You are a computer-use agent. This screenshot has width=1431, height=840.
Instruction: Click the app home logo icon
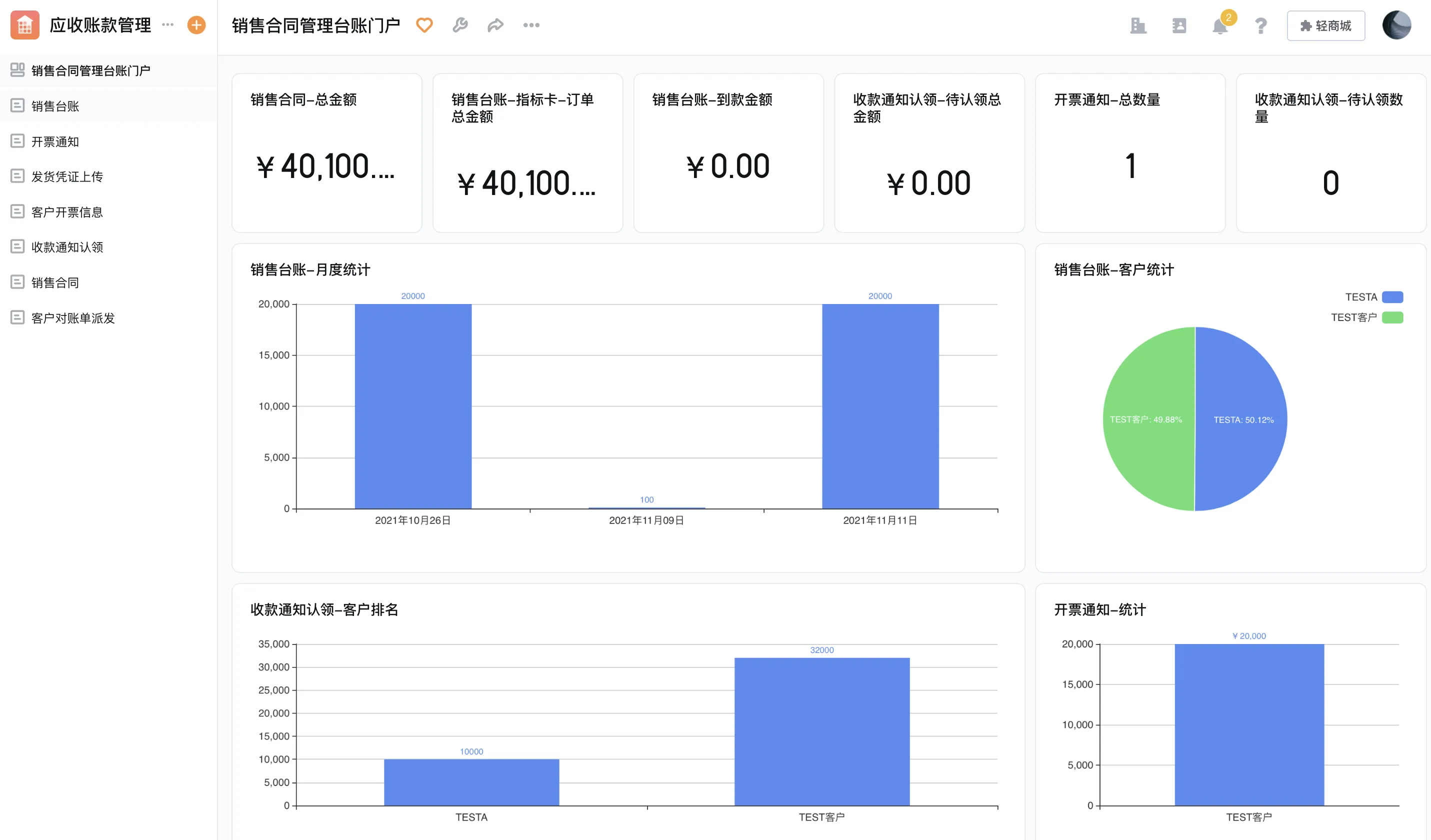25,25
